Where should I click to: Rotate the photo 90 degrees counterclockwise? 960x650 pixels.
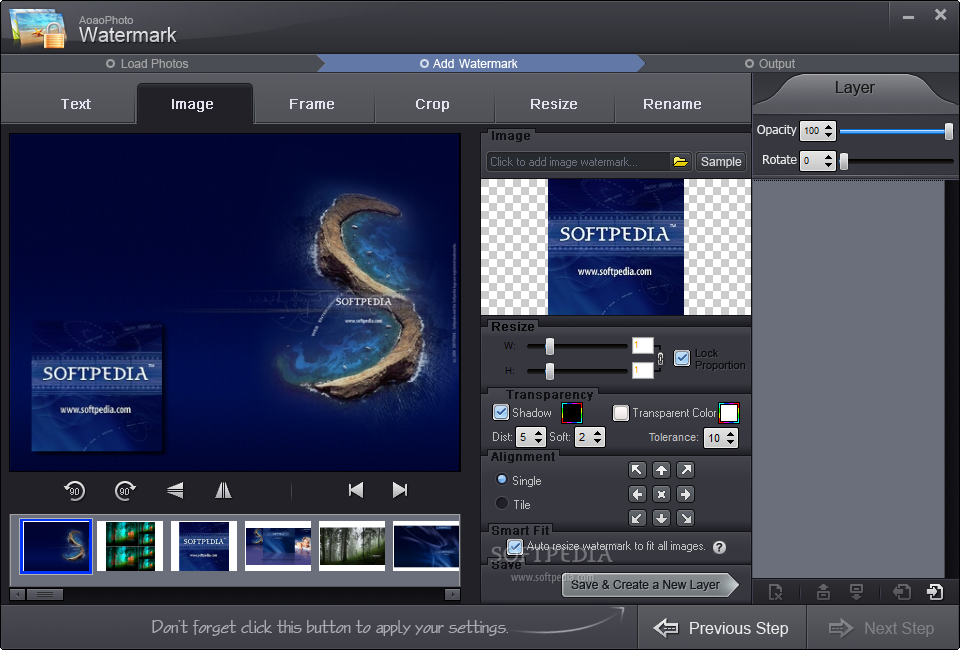tap(75, 490)
